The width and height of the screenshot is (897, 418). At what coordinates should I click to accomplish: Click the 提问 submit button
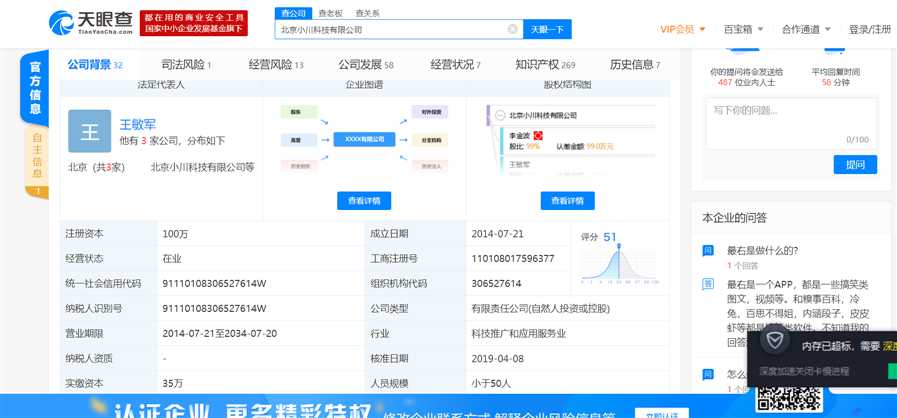(855, 165)
